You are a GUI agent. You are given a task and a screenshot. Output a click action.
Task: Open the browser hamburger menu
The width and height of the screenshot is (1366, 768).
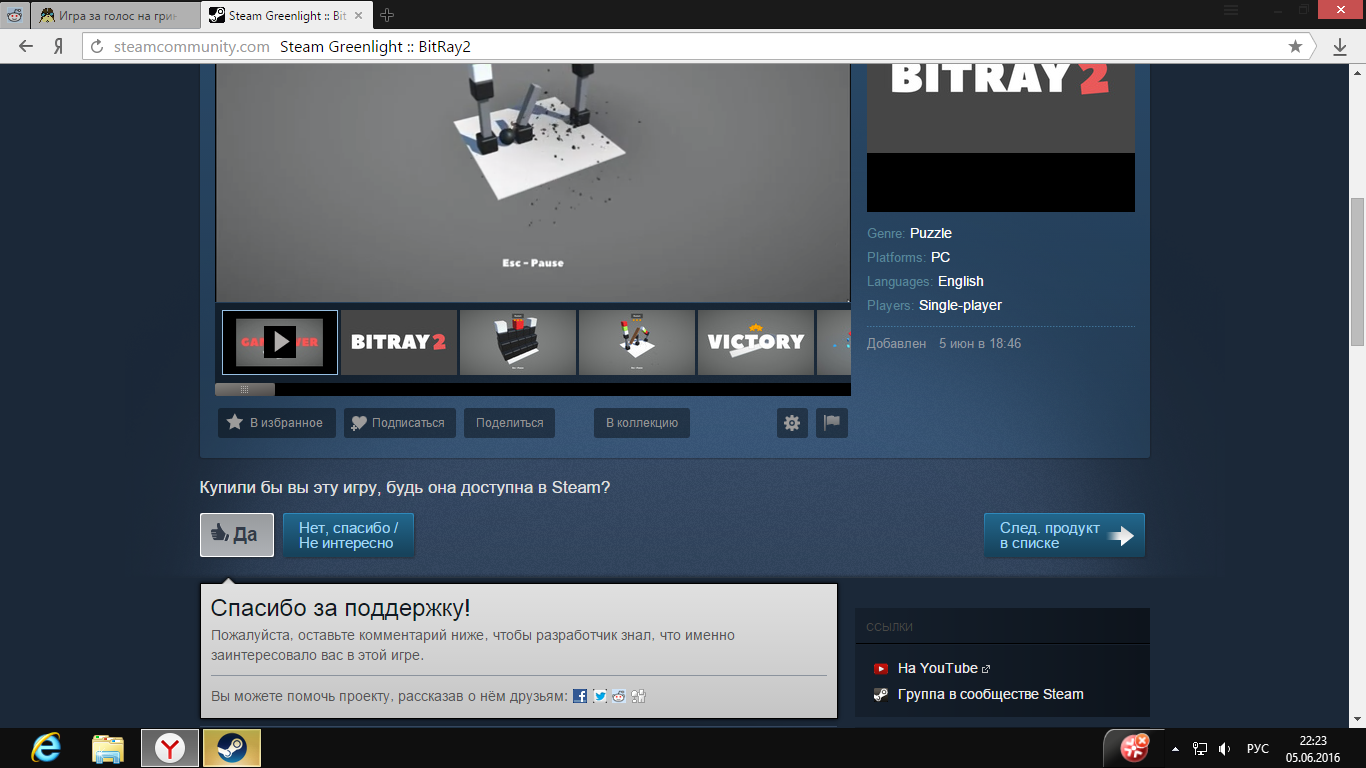[1231, 10]
